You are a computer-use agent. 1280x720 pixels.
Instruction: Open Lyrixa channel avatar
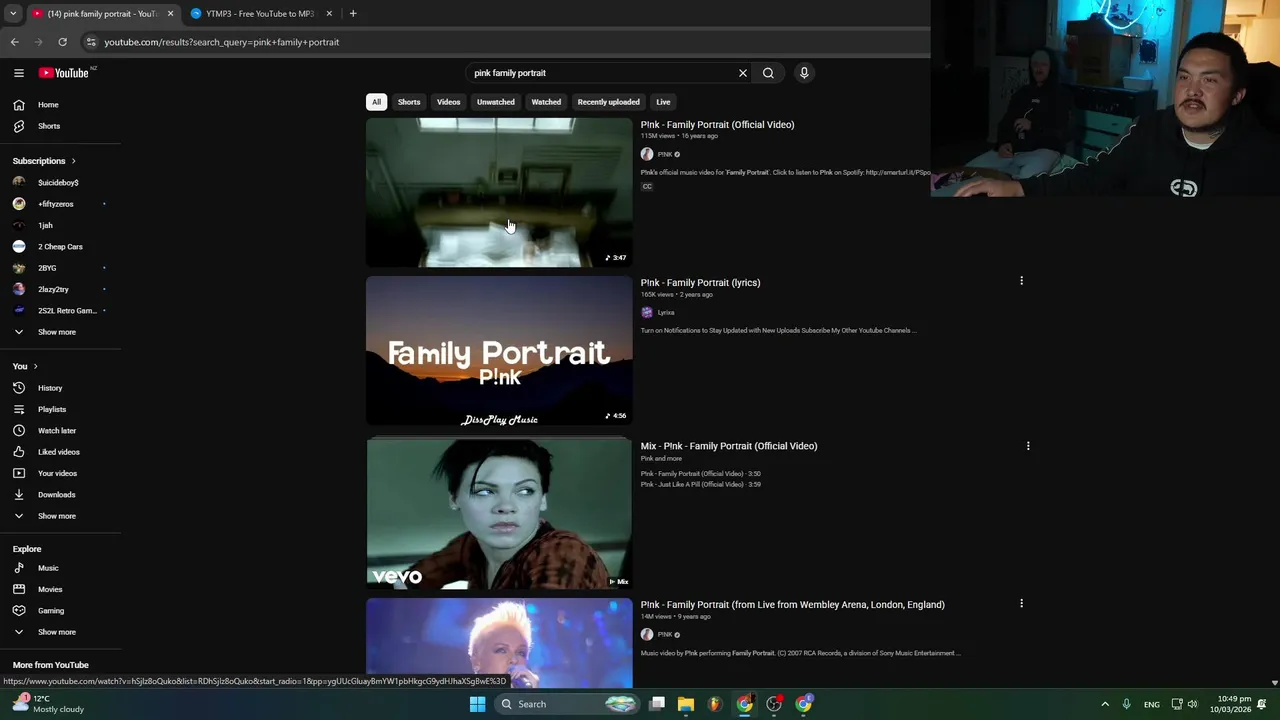point(647,312)
